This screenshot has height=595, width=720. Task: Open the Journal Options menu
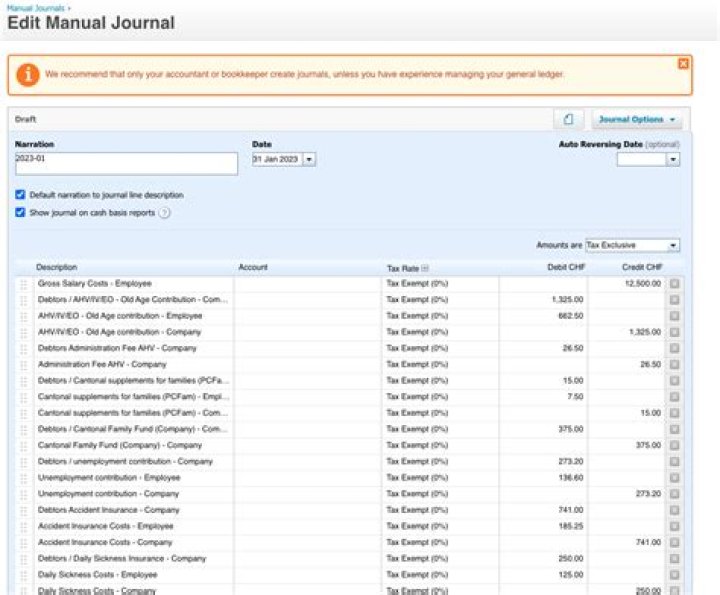[x=637, y=120]
